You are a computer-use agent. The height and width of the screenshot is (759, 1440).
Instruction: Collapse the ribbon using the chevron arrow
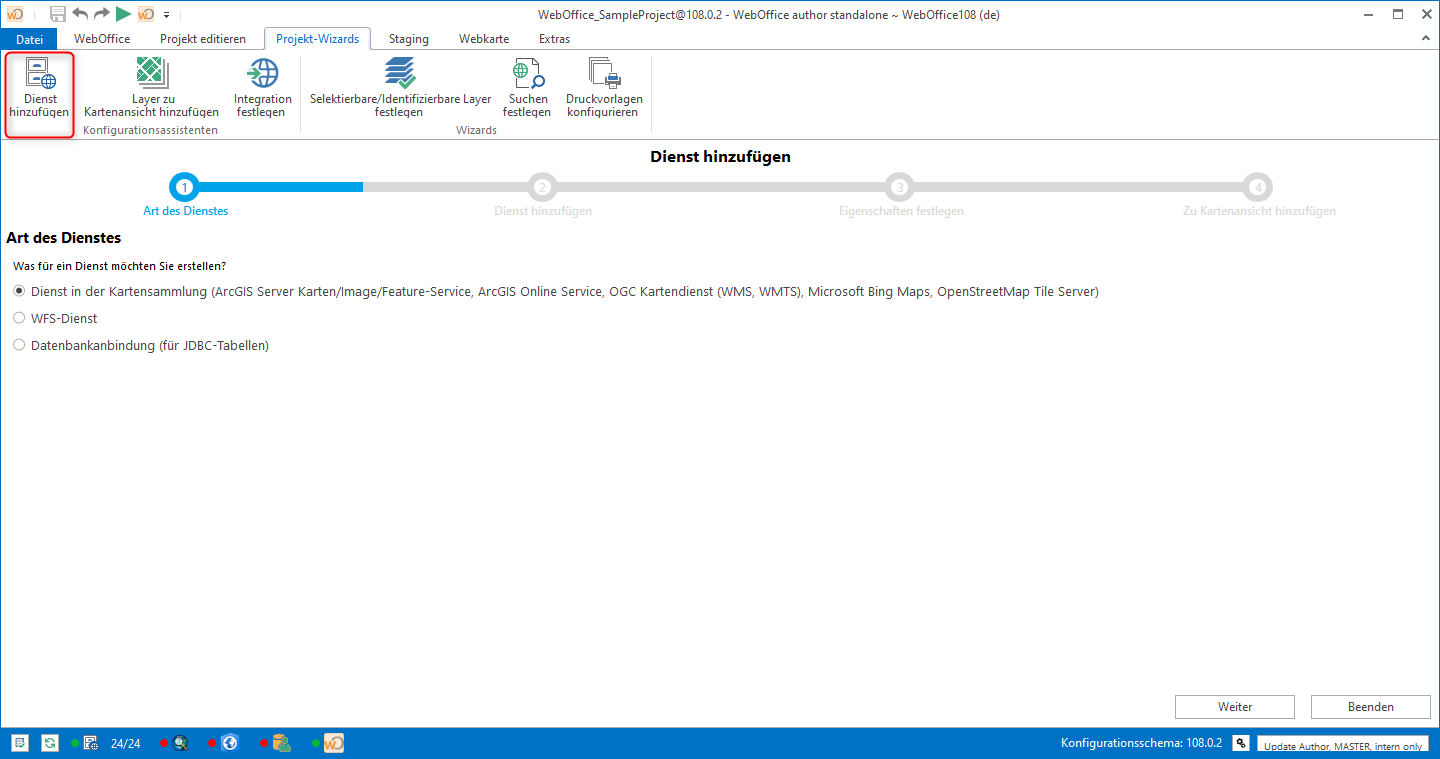(x=1426, y=38)
